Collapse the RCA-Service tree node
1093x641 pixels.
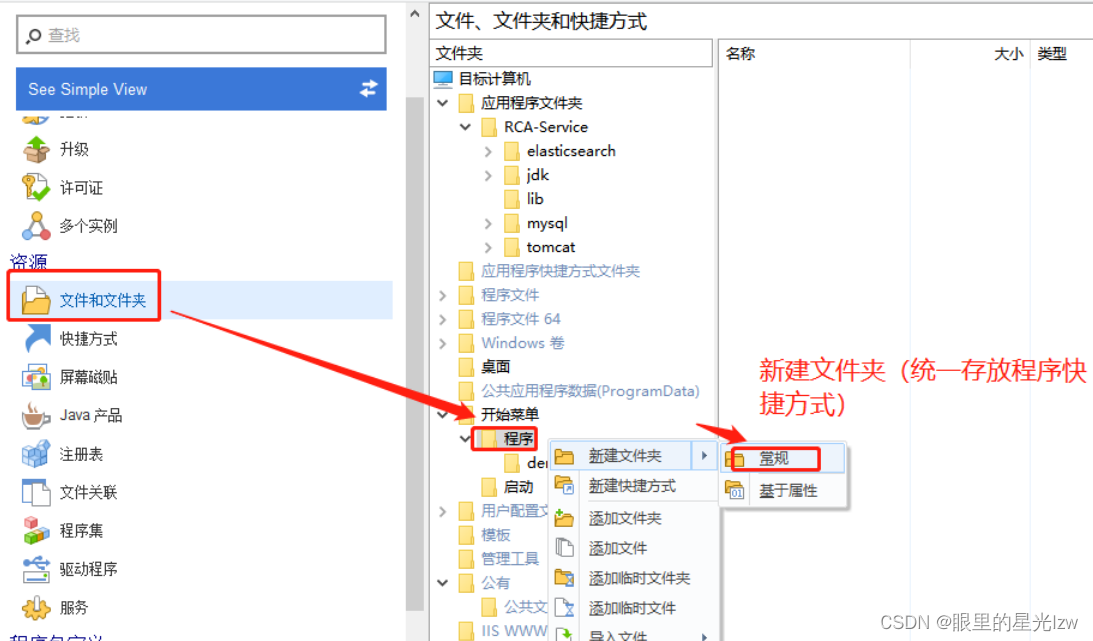pyautogui.click(x=466, y=127)
